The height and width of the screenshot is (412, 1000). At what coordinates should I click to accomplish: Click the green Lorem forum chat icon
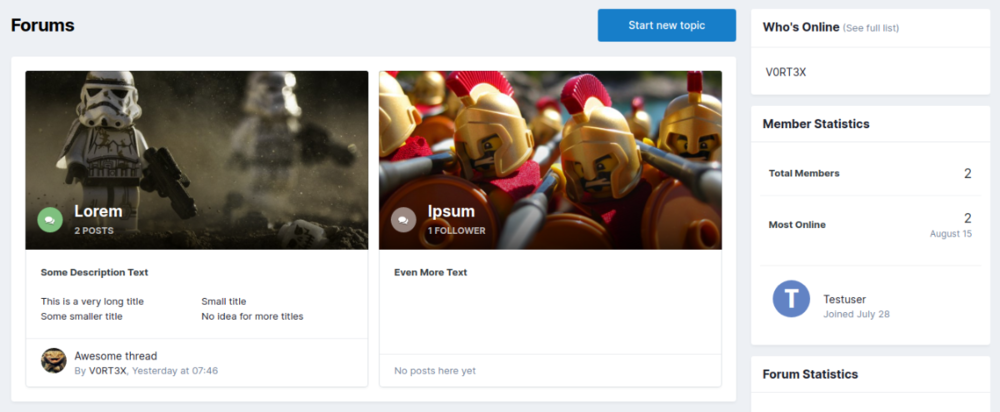tap(50, 219)
